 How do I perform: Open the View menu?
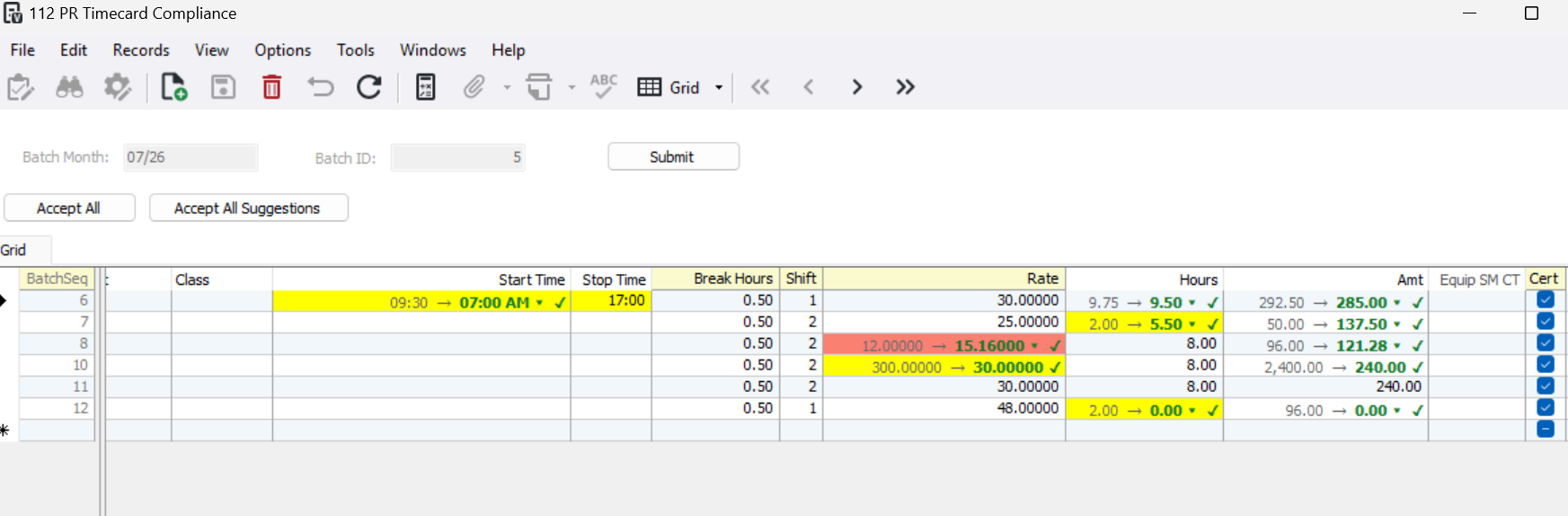[x=212, y=50]
